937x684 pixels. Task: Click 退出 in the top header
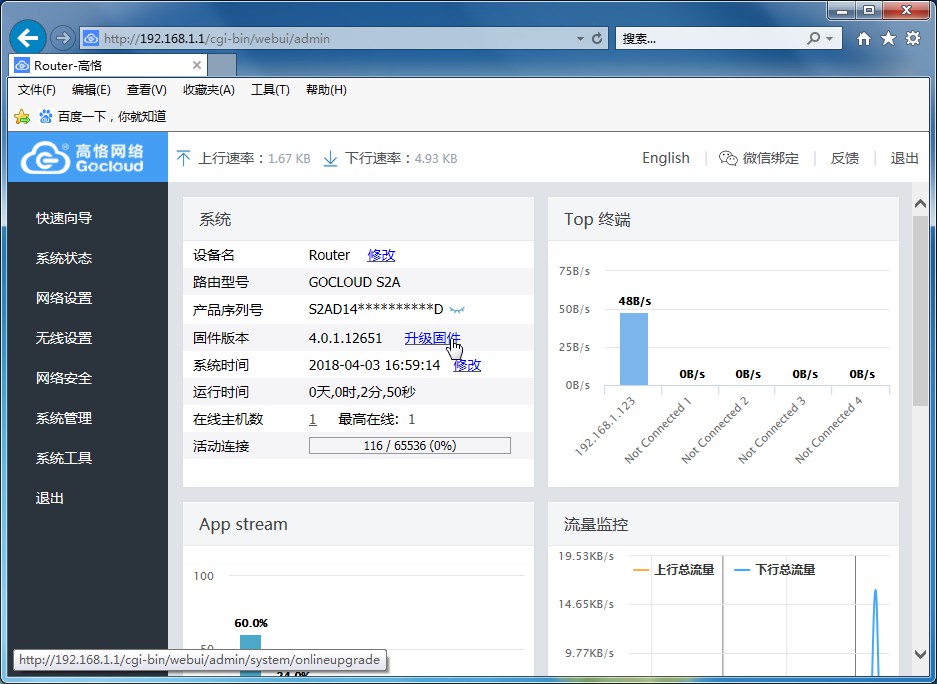904,158
